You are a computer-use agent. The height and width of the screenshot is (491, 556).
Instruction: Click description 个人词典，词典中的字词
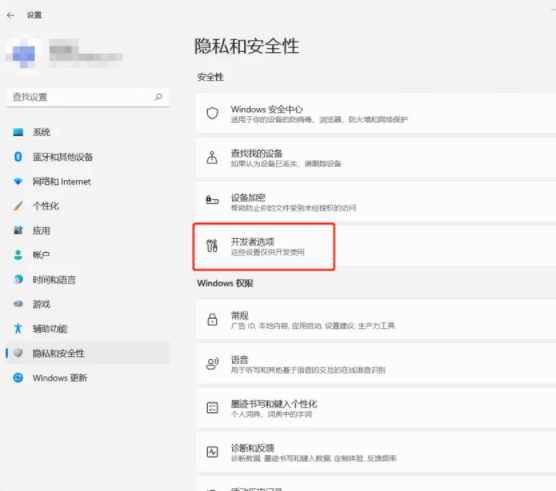point(271,414)
